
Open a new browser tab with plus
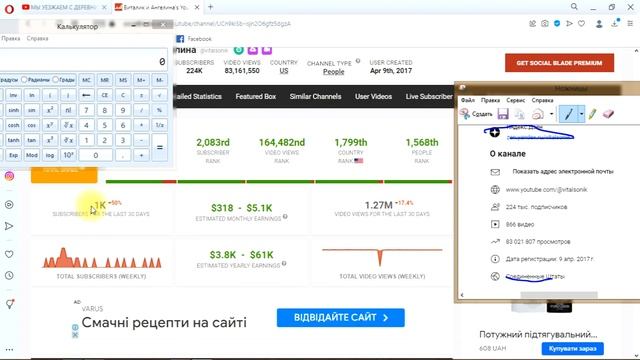pyautogui.click(x=210, y=7)
